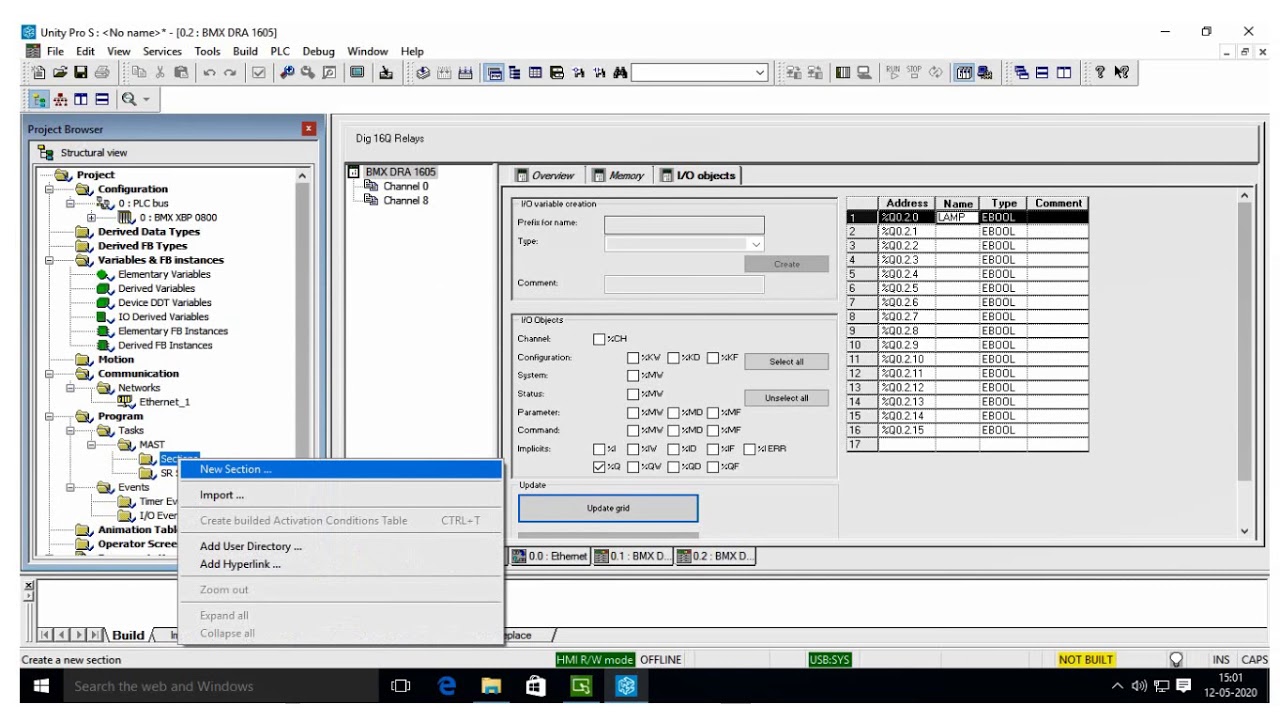
Task: Select the LAMP name cell in grid
Action: (x=957, y=217)
